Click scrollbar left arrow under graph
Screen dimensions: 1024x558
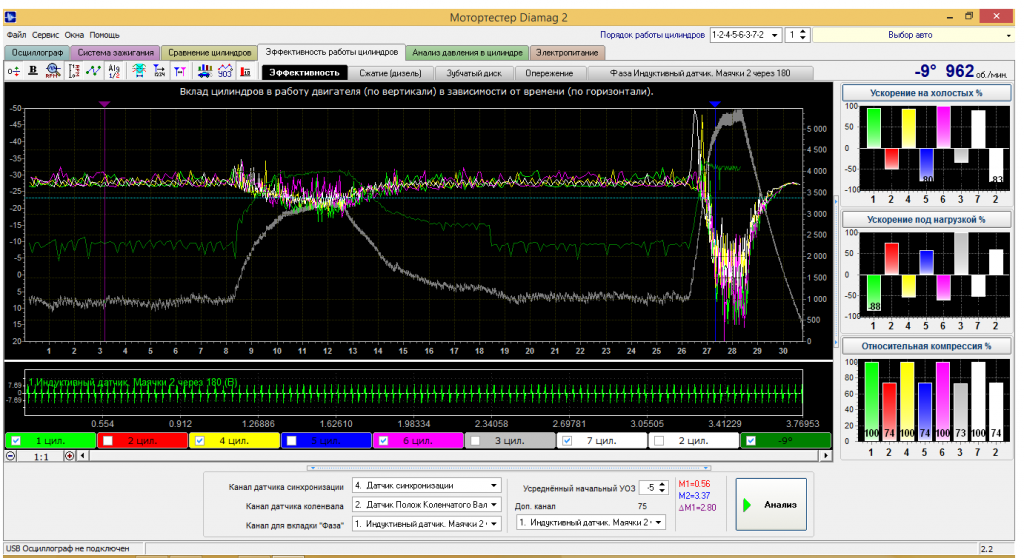[x=83, y=456]
